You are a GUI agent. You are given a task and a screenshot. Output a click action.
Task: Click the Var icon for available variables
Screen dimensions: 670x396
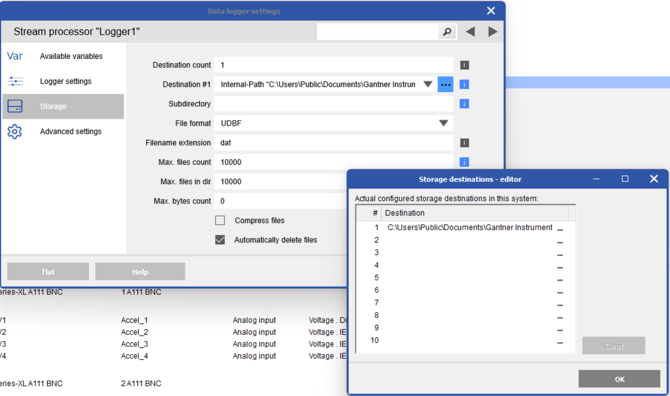tap(15, 56)
